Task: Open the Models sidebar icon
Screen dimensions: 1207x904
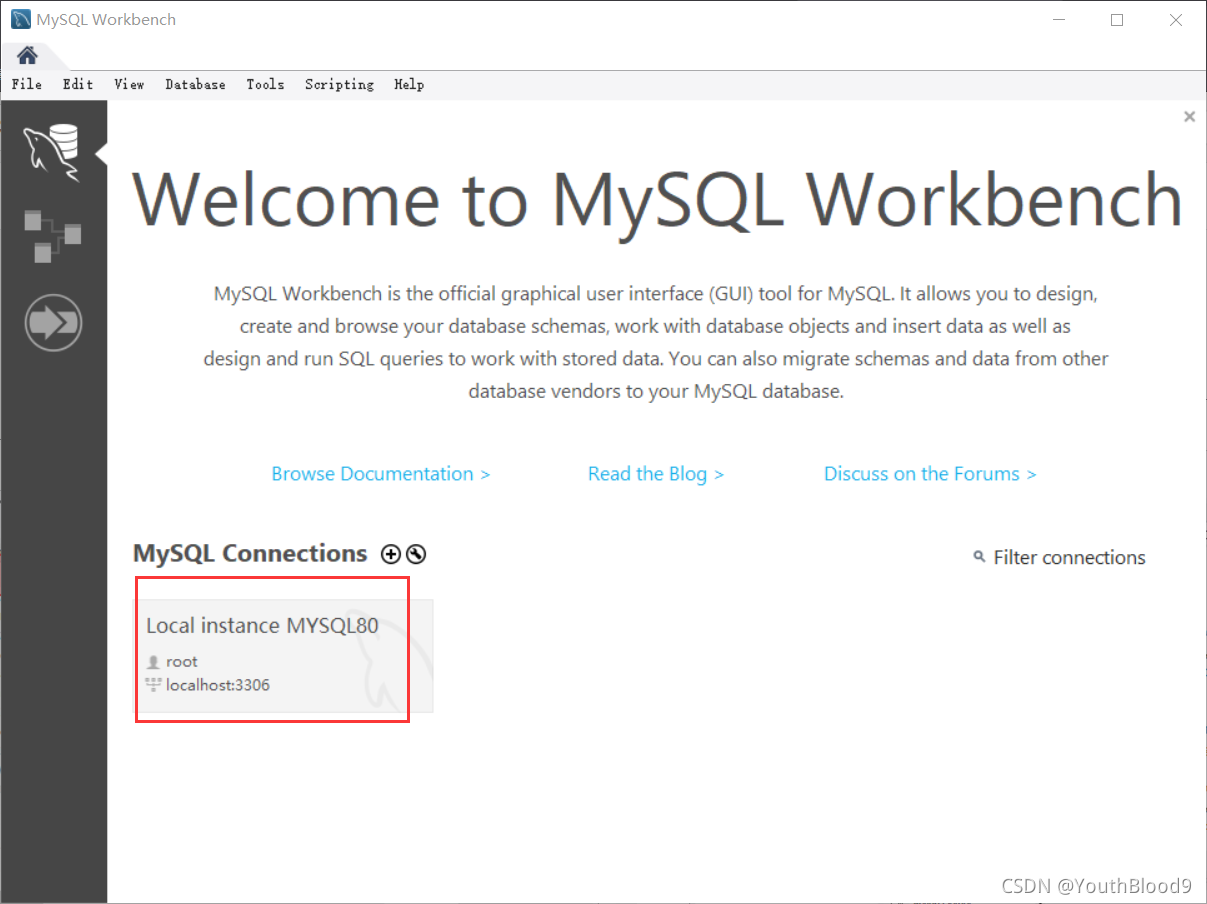Action: click(x=53, y=237)
